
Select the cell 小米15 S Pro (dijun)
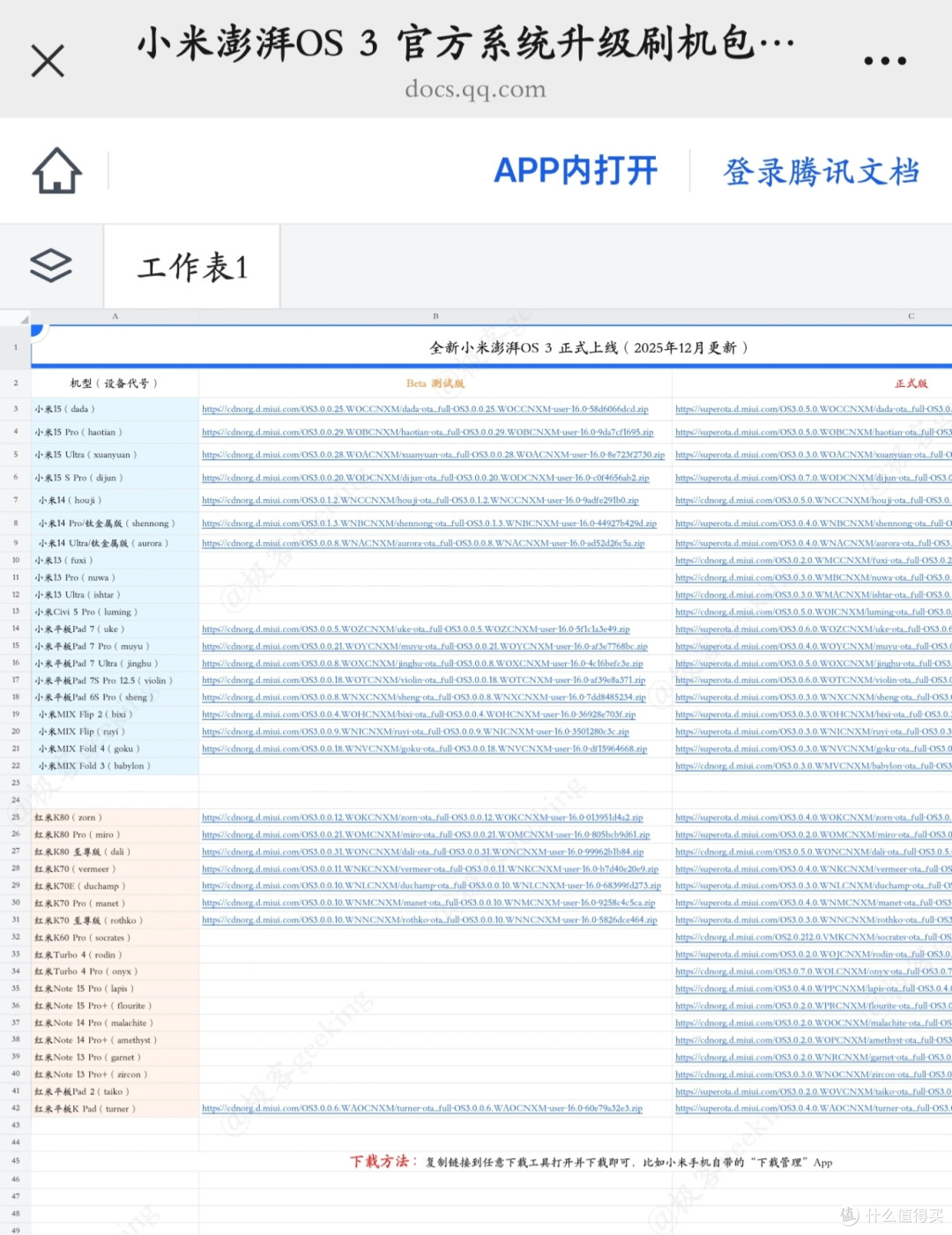(115, 478)
